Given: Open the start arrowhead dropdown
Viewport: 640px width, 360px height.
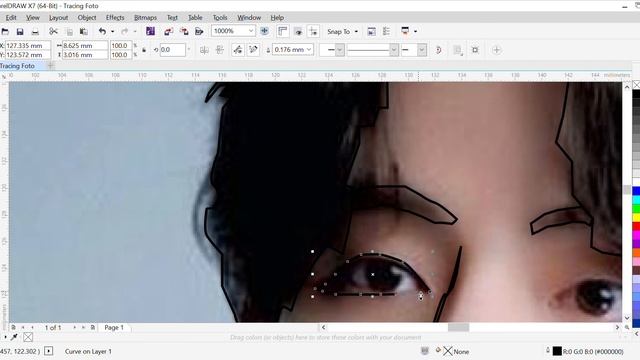Looking at the screenshot, I should 340,50.
